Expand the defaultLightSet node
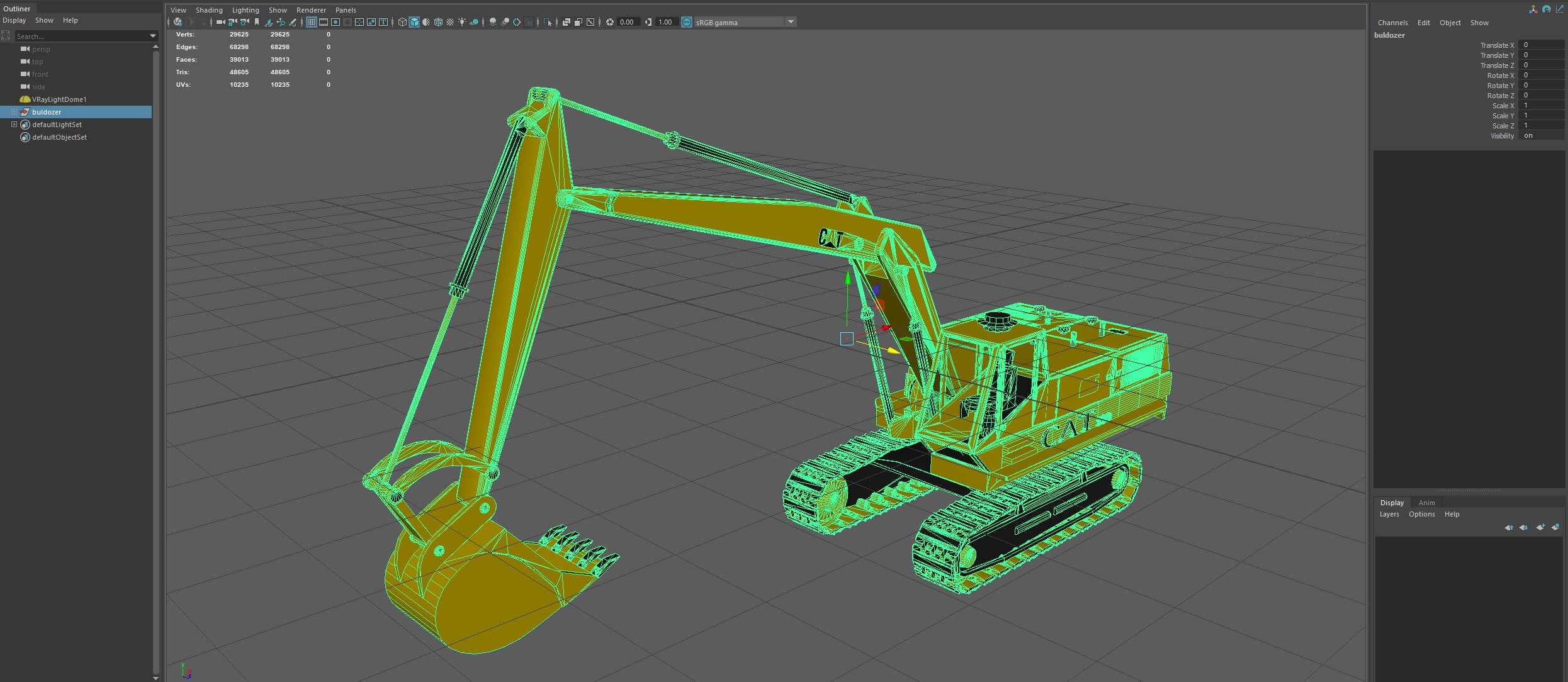This screenshot has height=682, width=1568. [x=14, y=125]
